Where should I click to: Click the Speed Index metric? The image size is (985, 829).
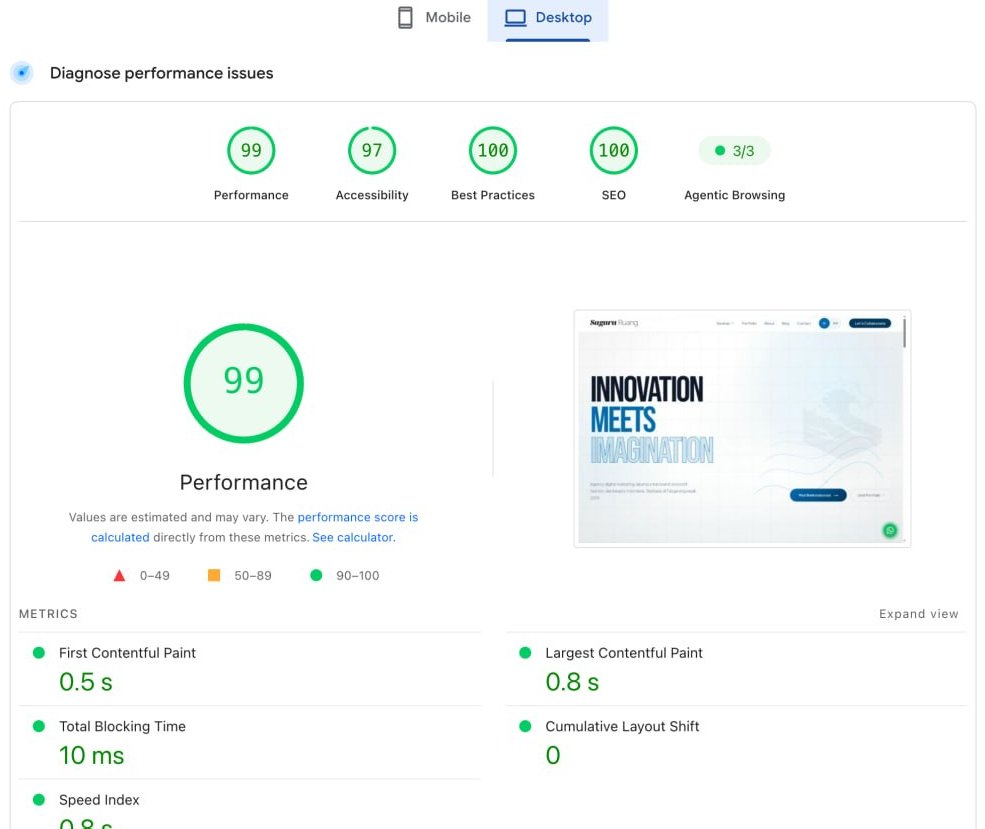coord(99,800)
